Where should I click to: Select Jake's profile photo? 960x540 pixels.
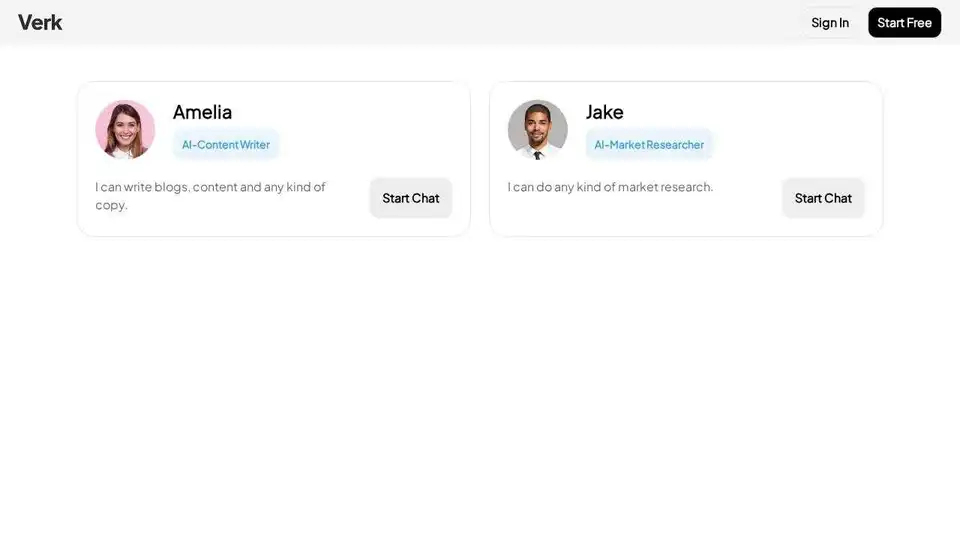(x=538, y=130)
